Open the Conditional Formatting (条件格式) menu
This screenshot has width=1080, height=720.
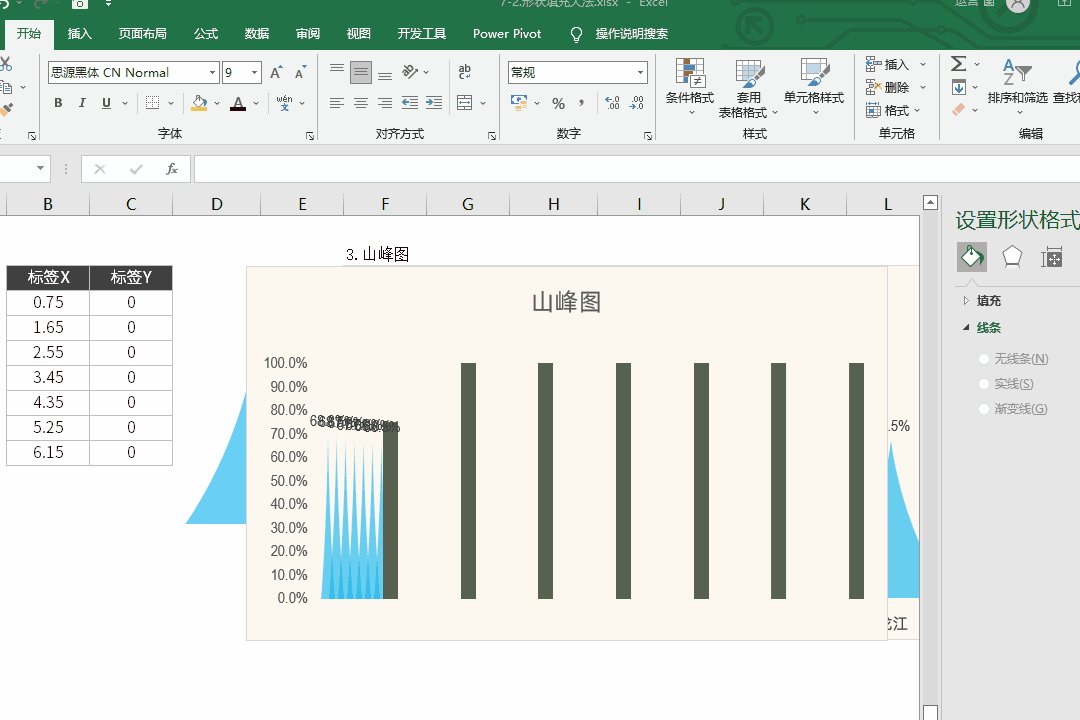689,85
